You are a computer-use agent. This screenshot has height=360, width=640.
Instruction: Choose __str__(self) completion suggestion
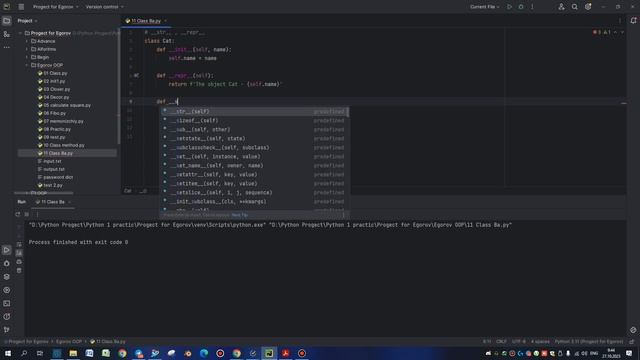coord(254,111)
